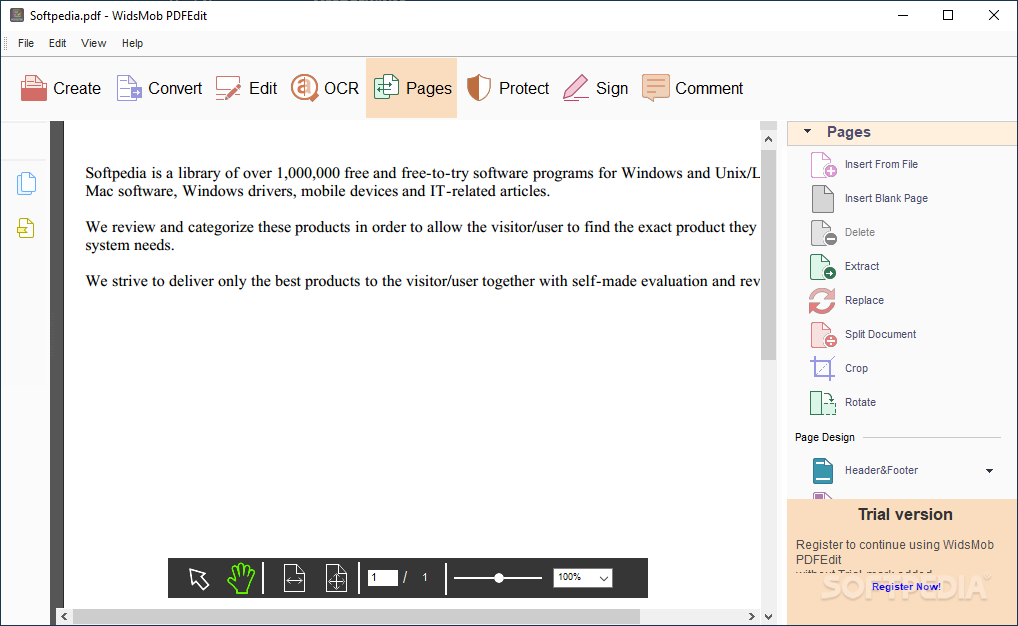The image size is (1018, 626).
Task: Click the Register Now! link
Action: [906, 586]
